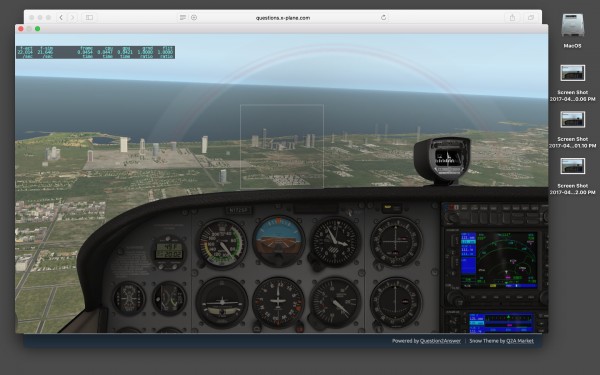Open the Safari share button
The width and height of the screenshot is (600, 375).
(x=512, y=17)
